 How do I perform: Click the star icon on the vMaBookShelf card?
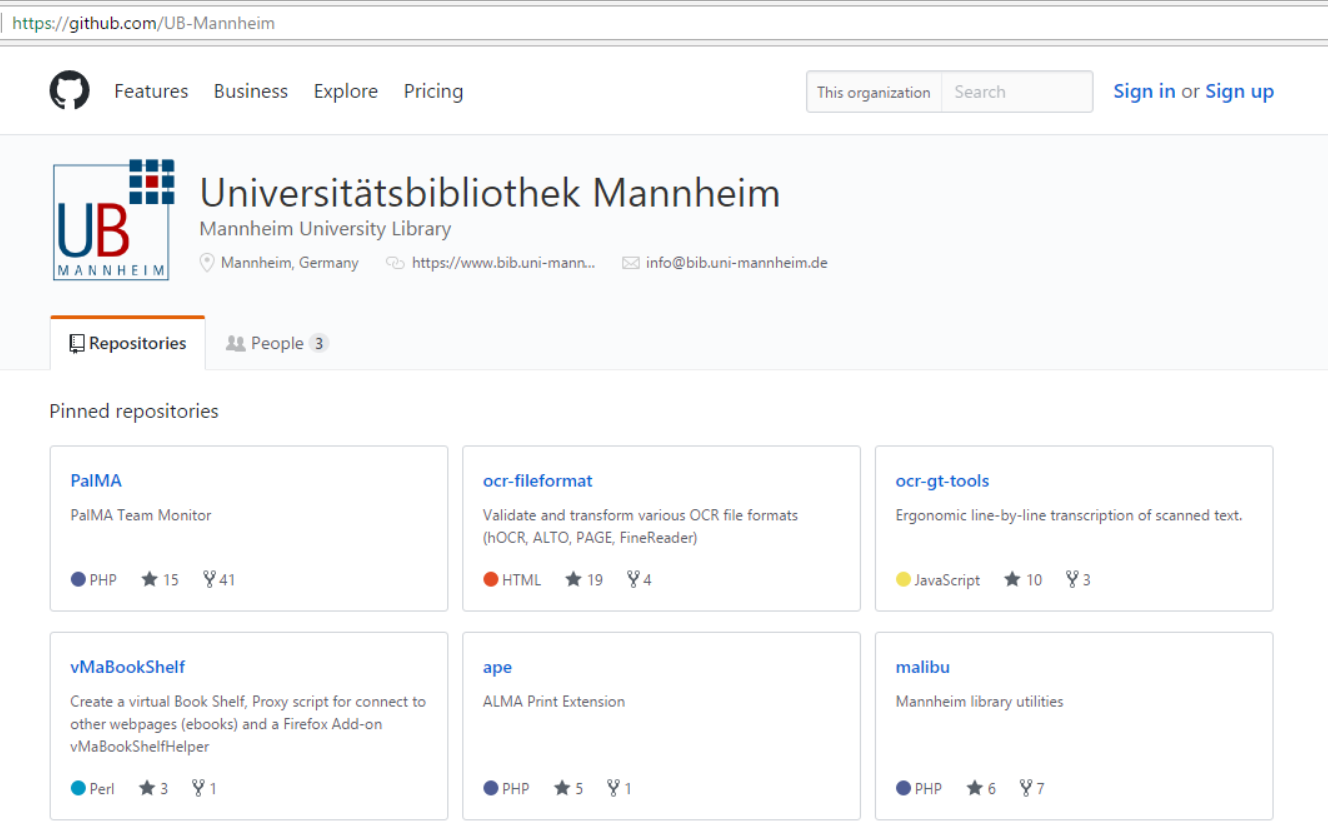point(147,788)
